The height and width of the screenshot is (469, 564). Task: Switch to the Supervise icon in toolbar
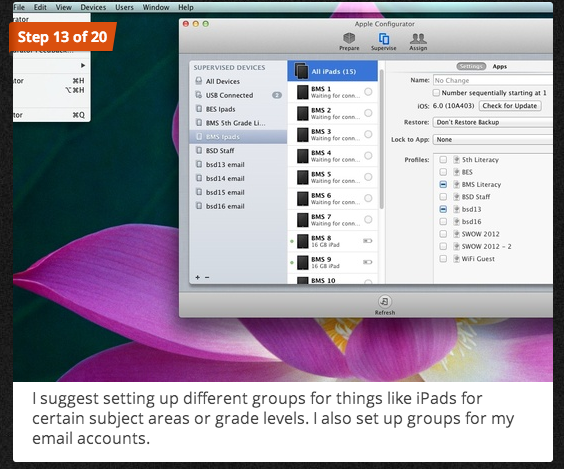383,42
